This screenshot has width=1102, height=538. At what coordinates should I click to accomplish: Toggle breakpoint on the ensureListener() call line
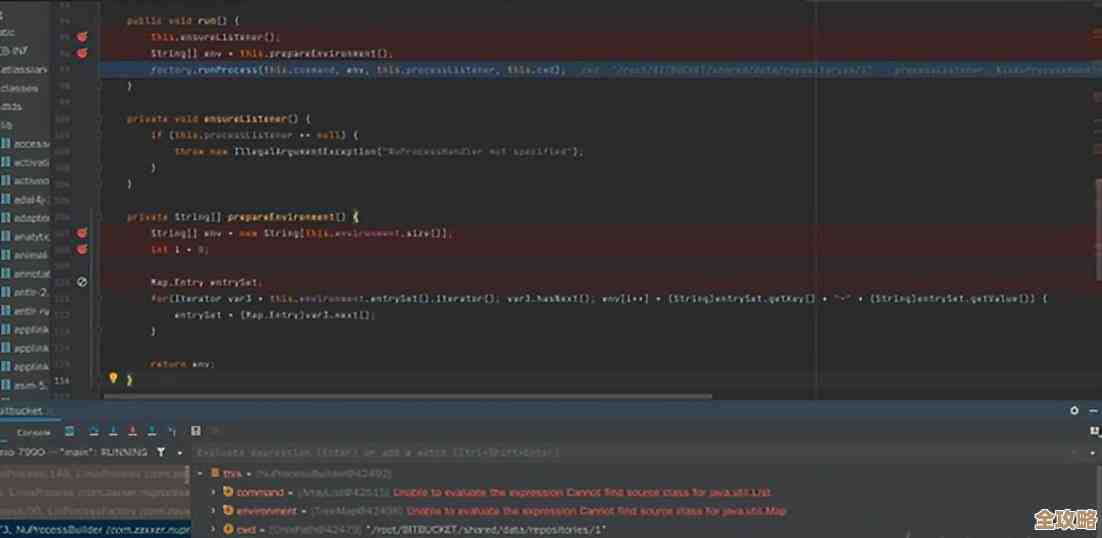click(82, 36)
